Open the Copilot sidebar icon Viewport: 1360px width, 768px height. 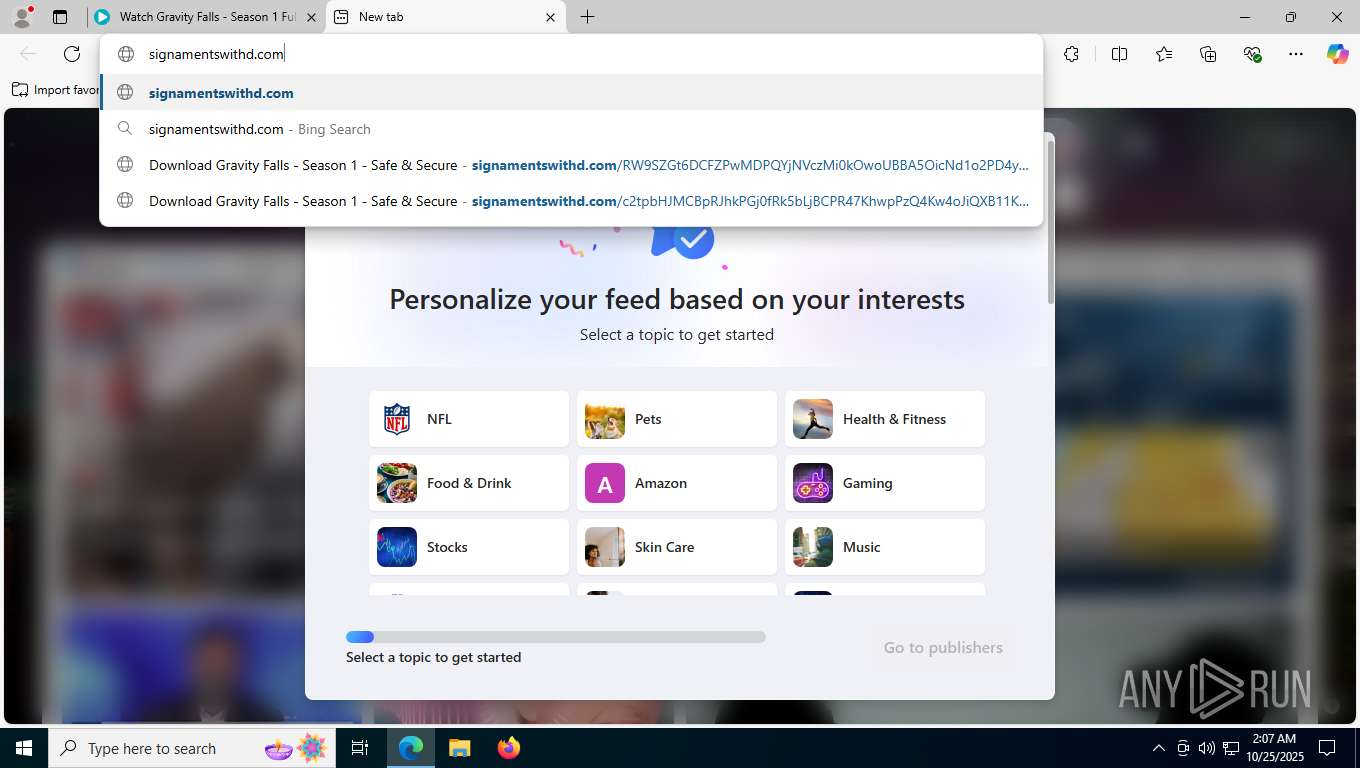point(1338,54)
